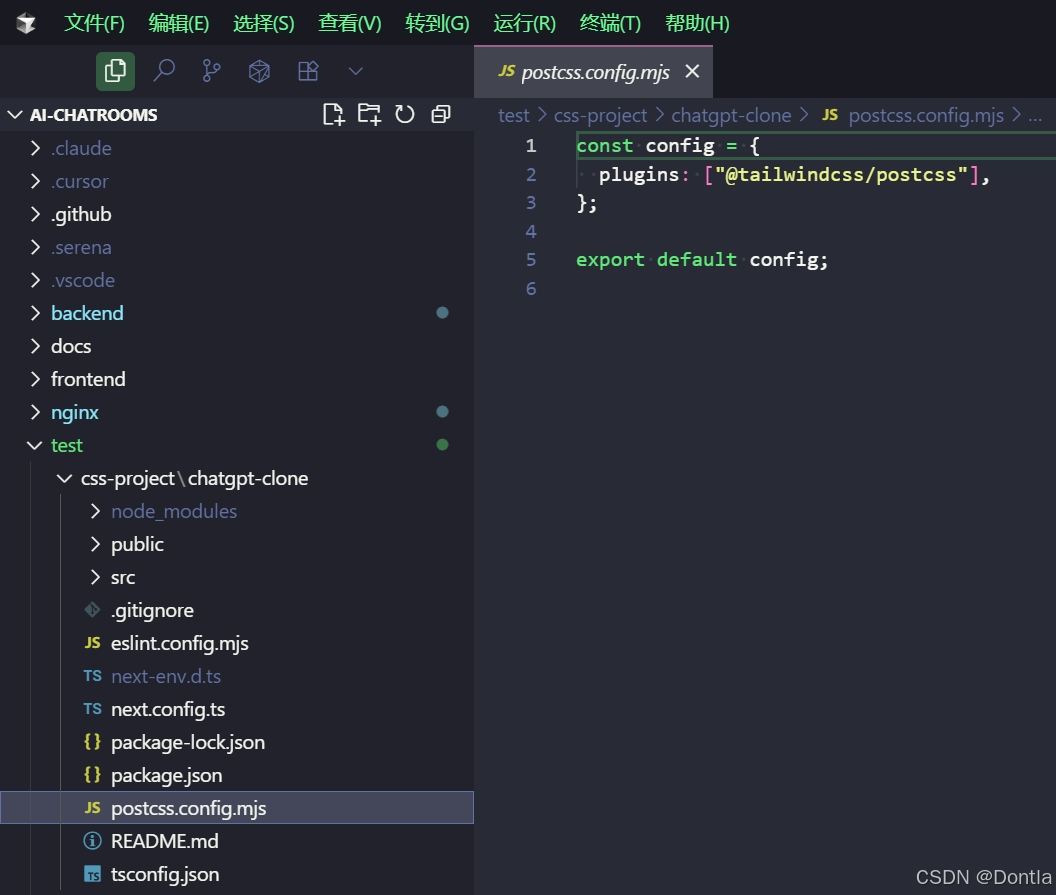Image resolution: width=1056 pixels, height=895 pixels.
Task: Open the 查看(V) menu
Action: coord(350,24)
